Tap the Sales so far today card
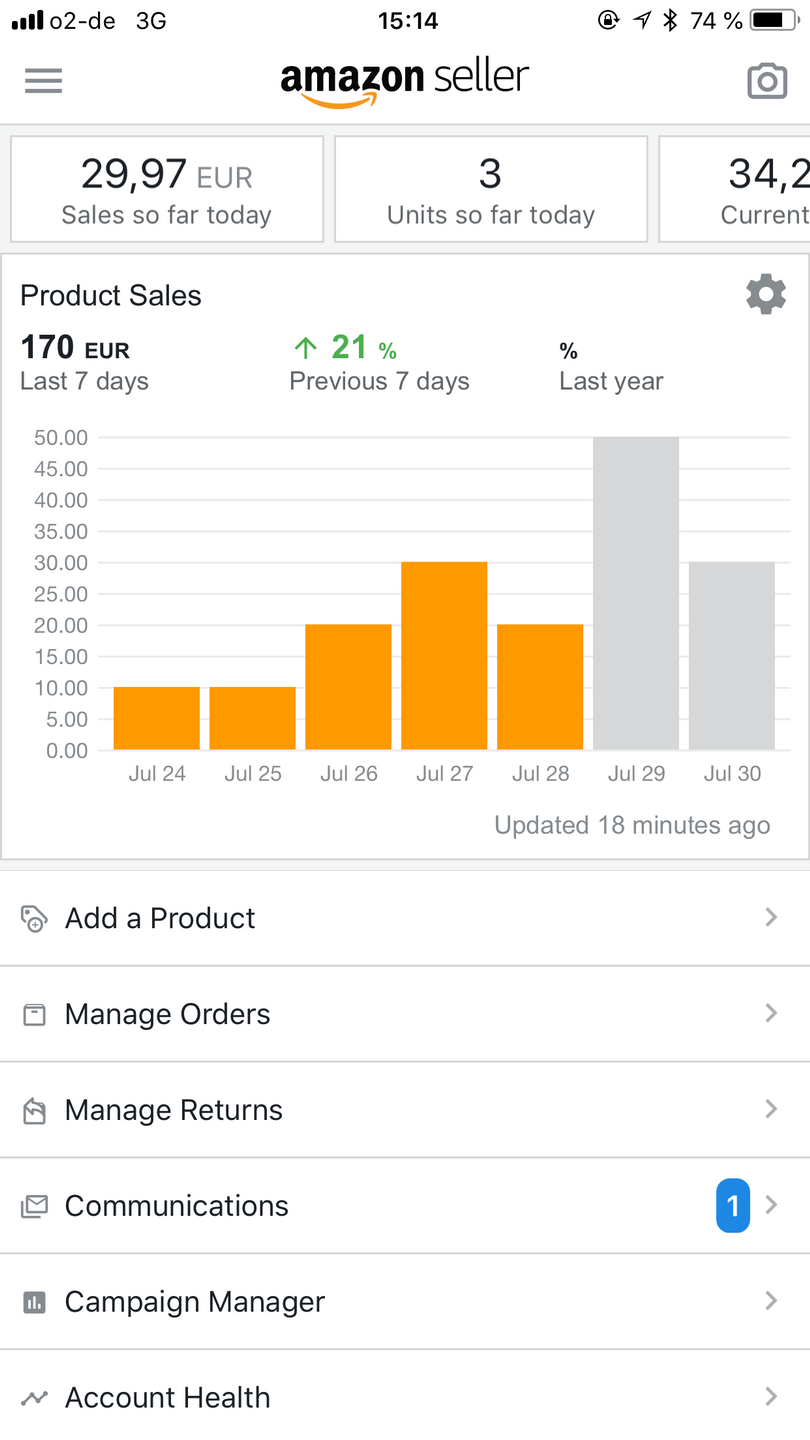The image size is (810, 1440). coord(167,189)
